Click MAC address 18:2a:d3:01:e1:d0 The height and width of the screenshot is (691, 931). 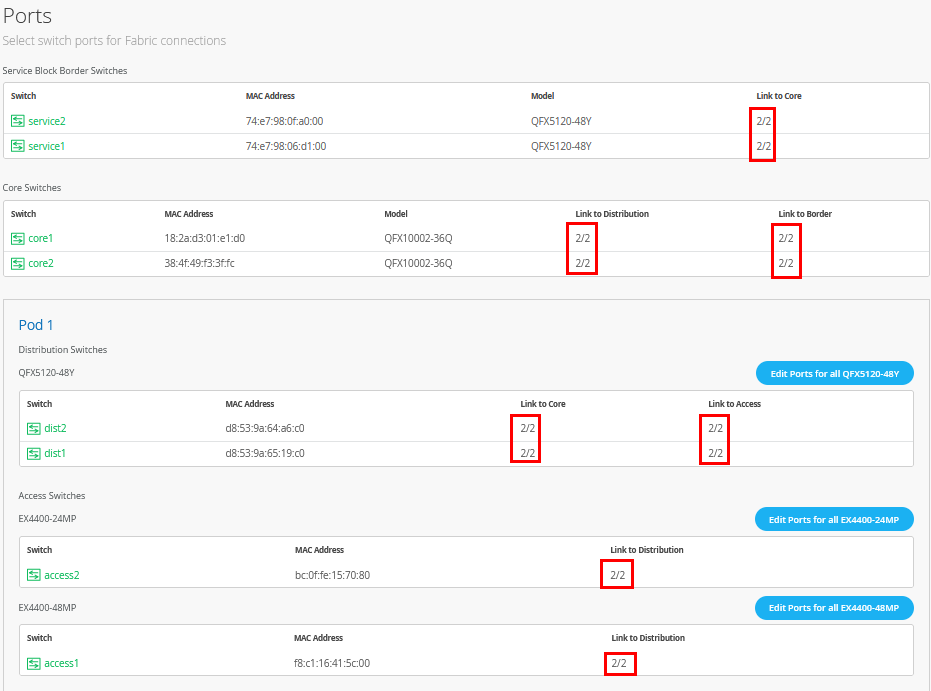pos(204,238)
